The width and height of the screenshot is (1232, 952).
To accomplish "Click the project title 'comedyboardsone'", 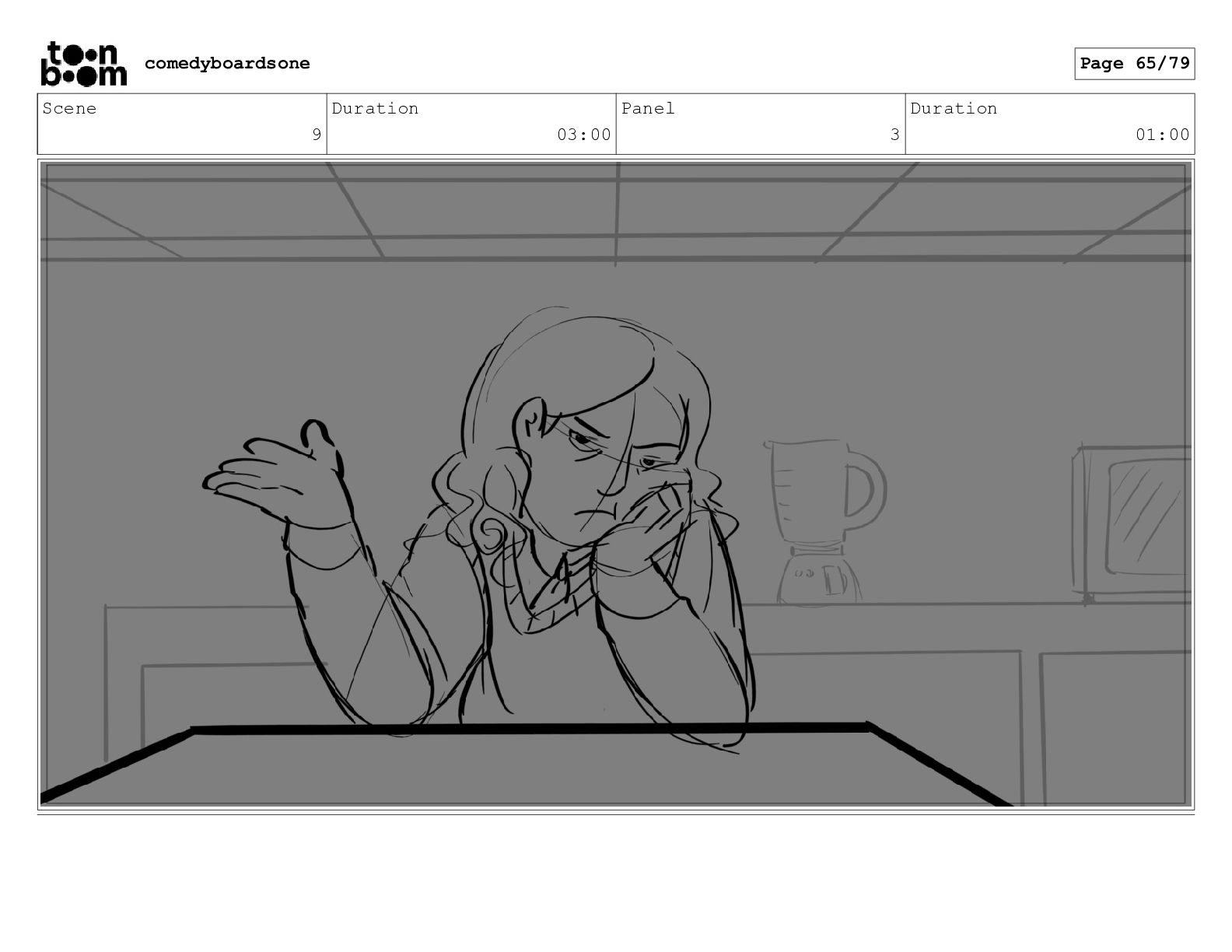I will (227, 64).
